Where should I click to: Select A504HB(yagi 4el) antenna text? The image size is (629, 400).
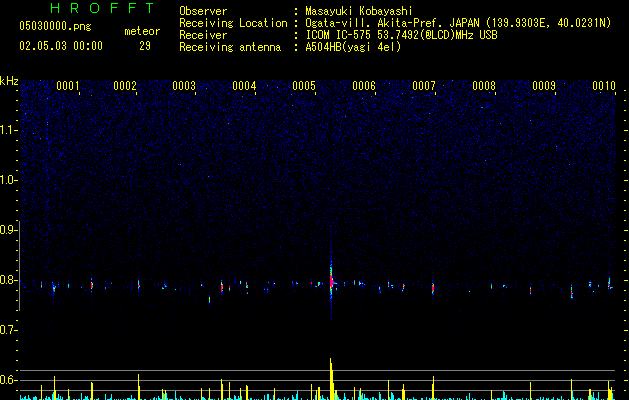pyautogui.click(x=353, y=47)
